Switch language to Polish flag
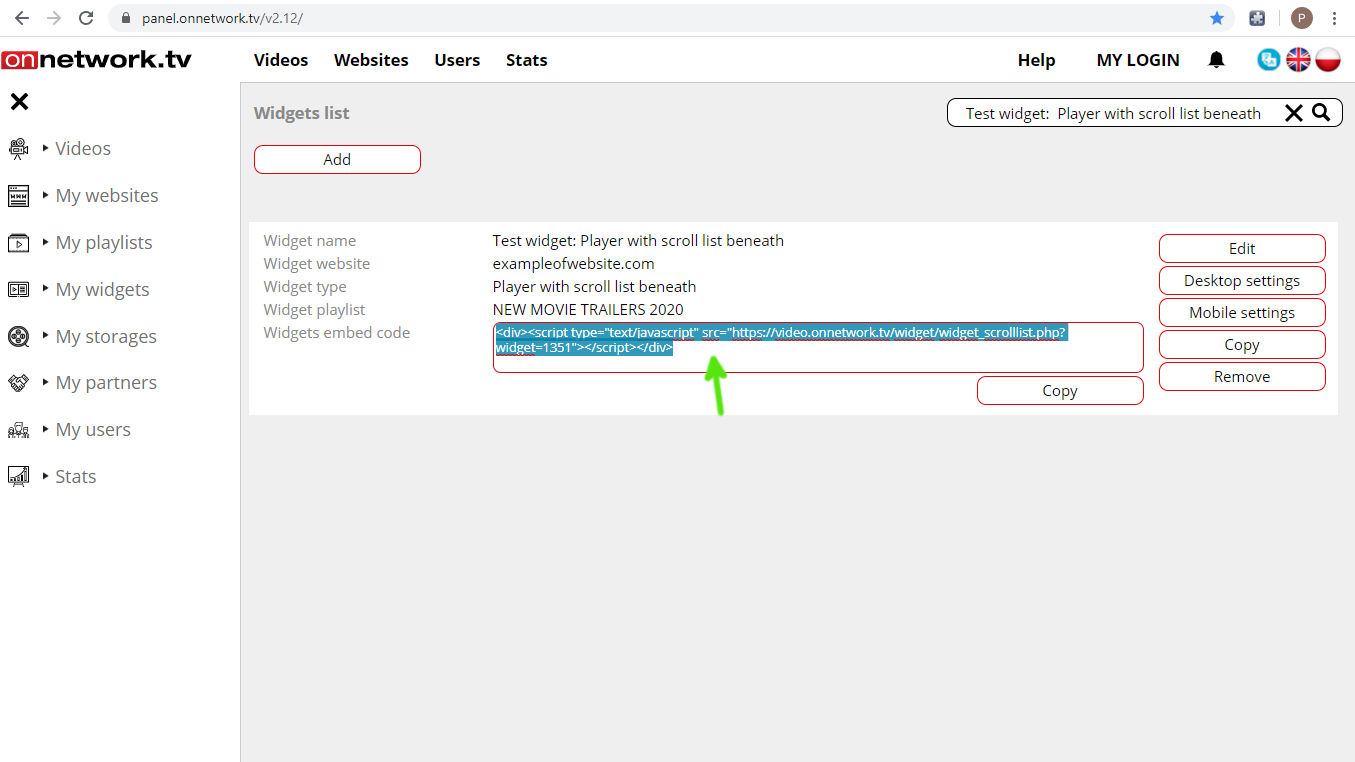 (x=1327, y=60)
